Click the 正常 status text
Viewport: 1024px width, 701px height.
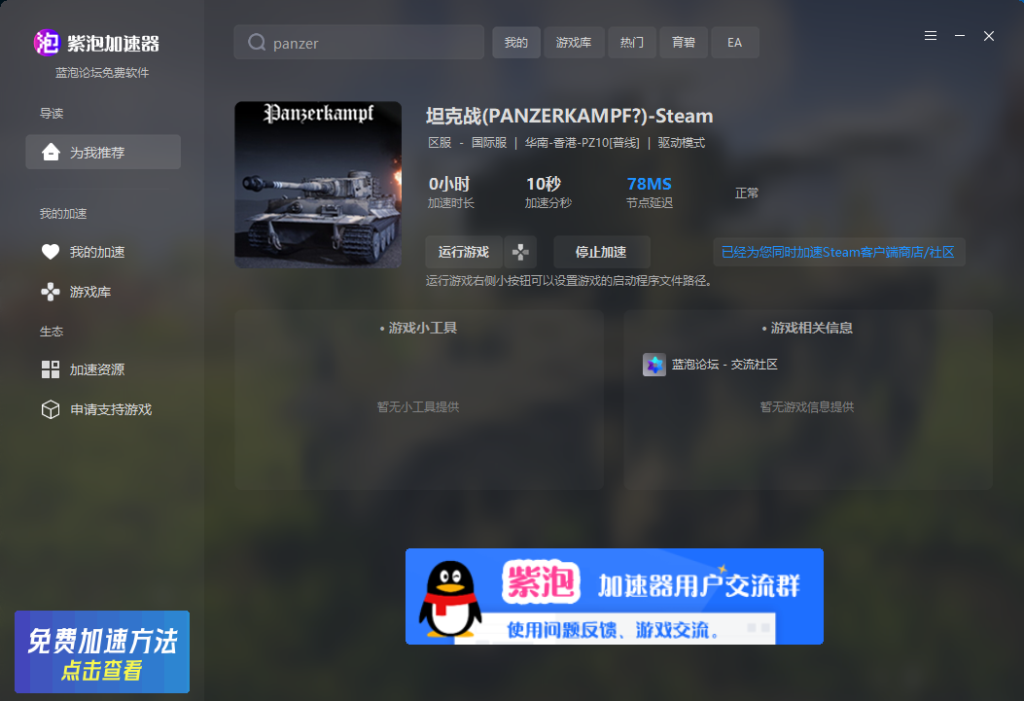click(746, 193)
